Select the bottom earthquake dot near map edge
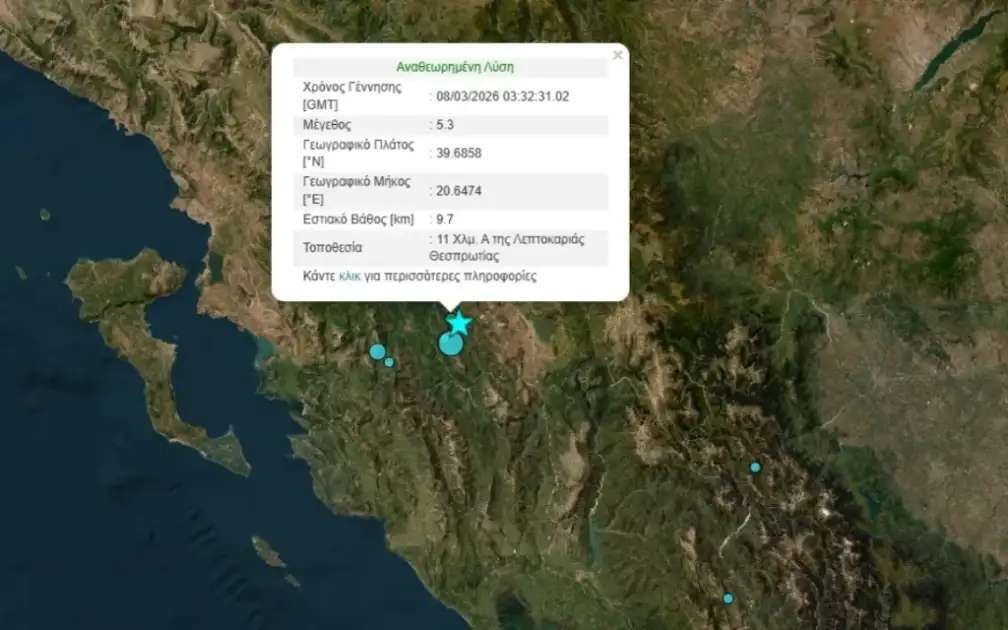The width and height of the screenshot is (1008, 630). pos(727,596)
